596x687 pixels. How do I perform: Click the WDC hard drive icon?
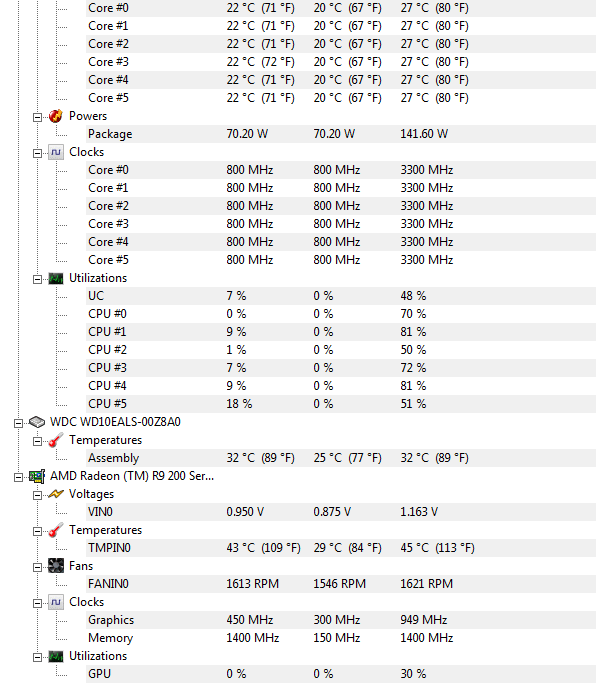tap(37, 422)
